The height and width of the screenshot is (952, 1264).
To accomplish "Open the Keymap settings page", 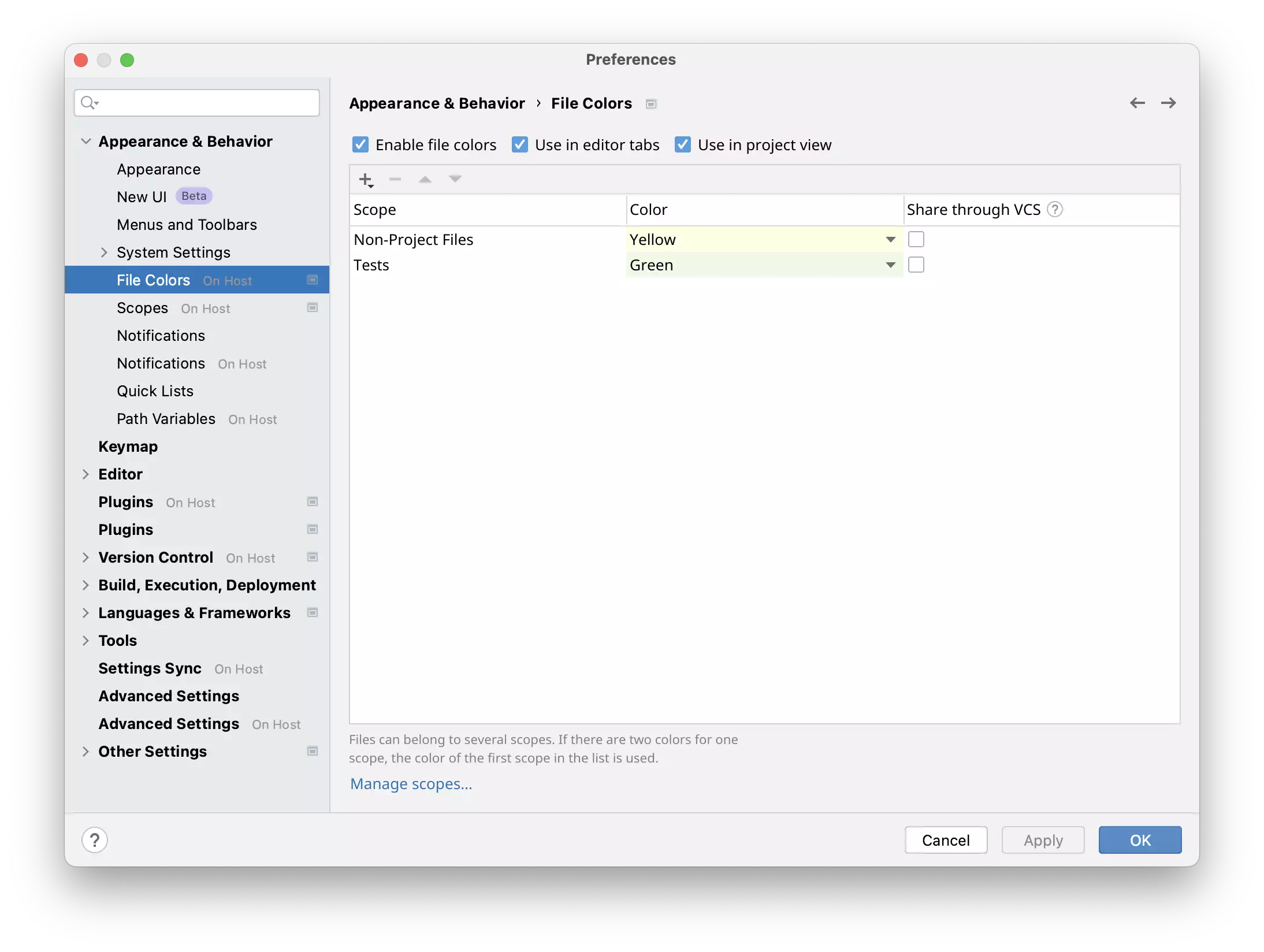I will coord(128,447).
